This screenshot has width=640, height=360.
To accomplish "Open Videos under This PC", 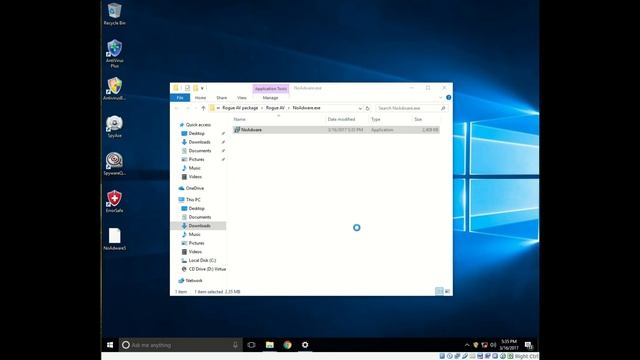I will pyautogui.click(x=195, y=252).
